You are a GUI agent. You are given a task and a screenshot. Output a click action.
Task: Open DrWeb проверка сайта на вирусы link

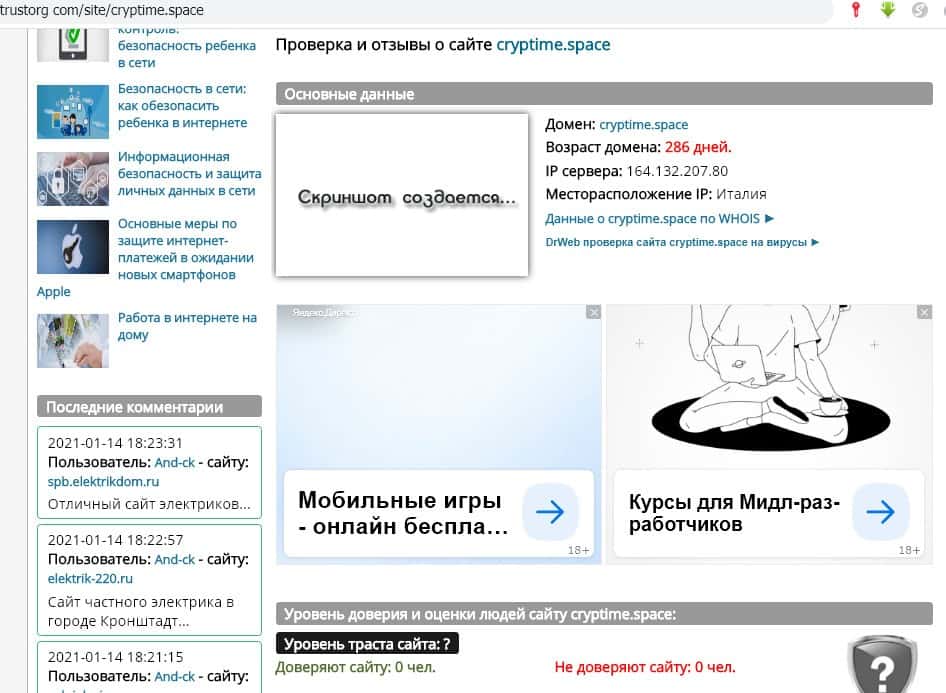[x=682, y=242]
